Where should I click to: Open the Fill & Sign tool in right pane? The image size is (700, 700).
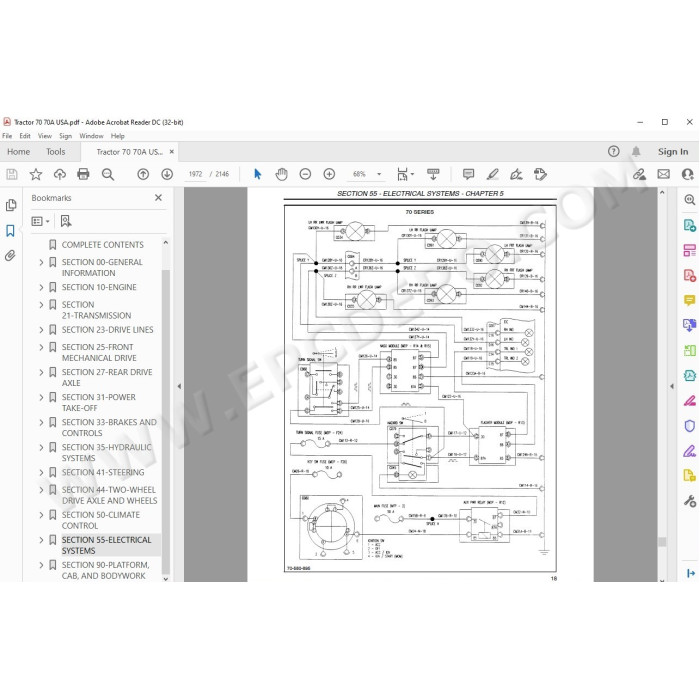689,451
